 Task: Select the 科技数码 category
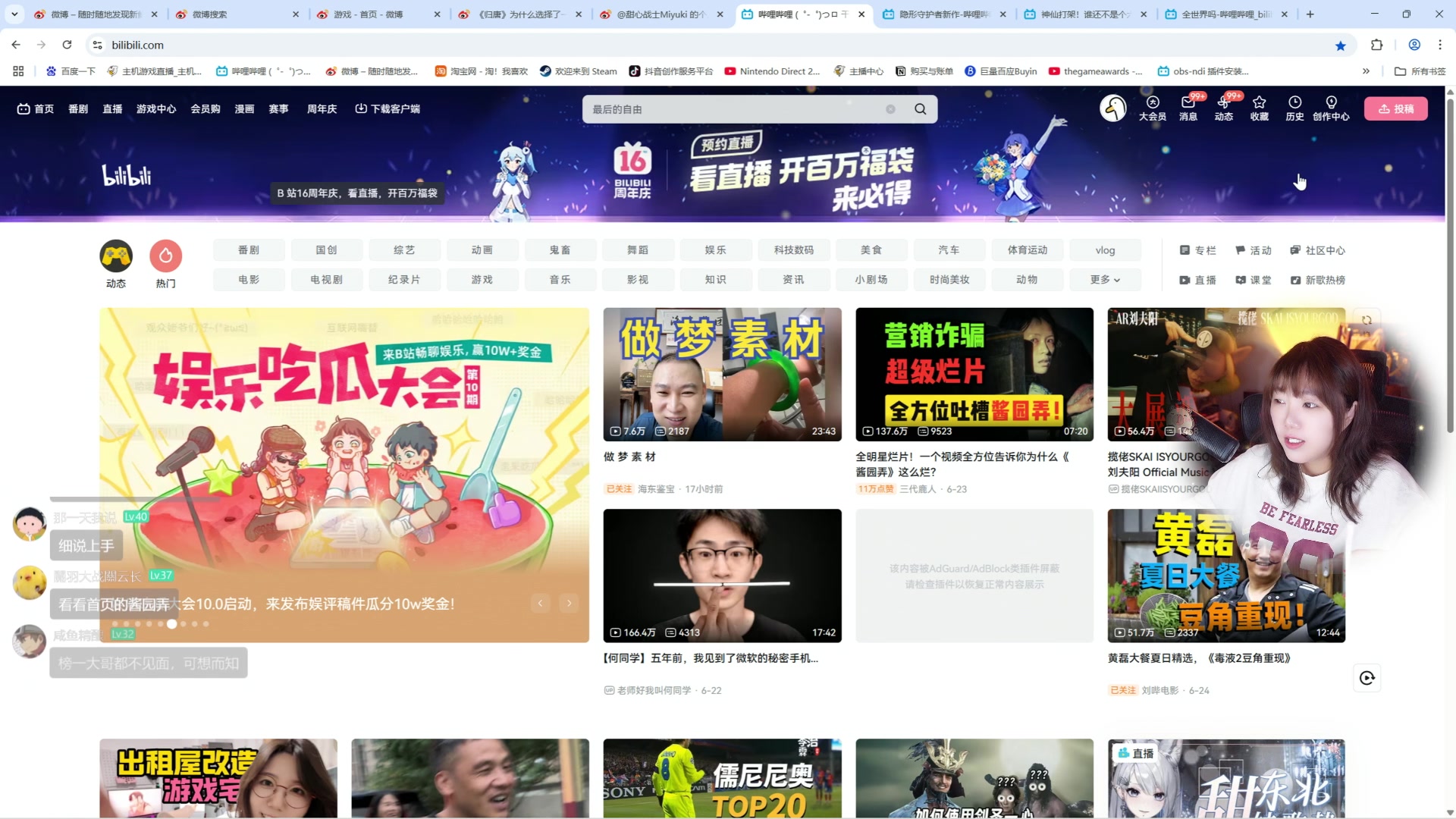[793, 249]
